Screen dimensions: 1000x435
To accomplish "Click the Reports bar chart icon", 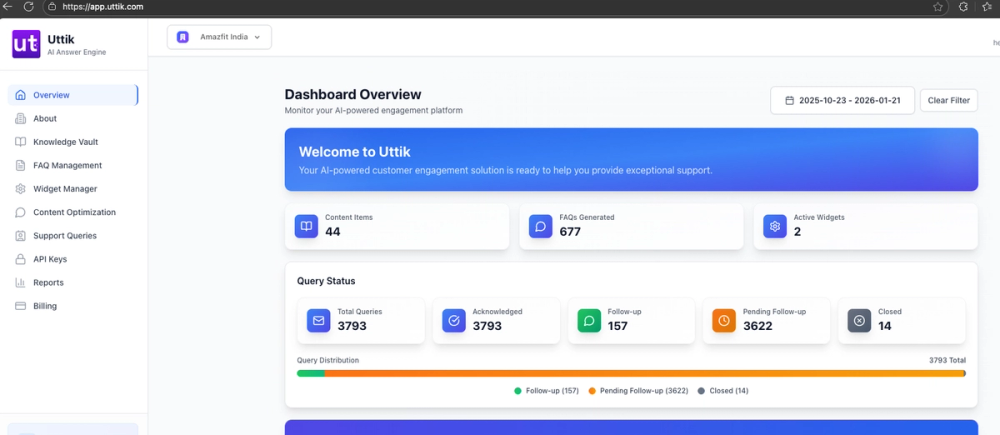I will coord(20,283).
